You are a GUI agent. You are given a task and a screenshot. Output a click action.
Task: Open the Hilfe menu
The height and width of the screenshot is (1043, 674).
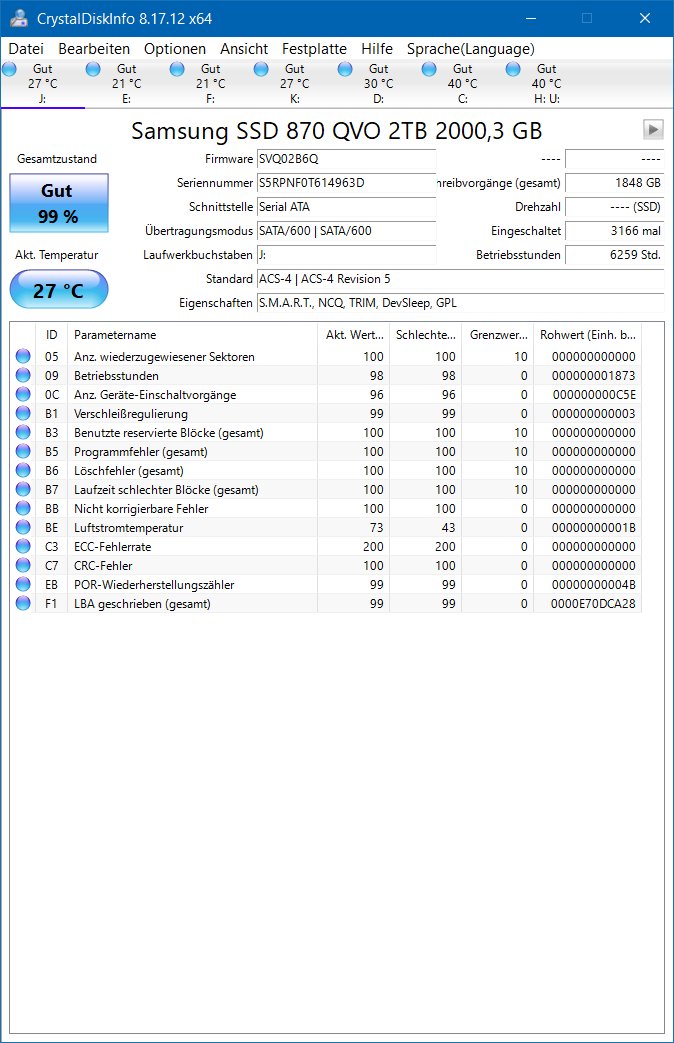pyautogui.click(x=377, y=49)
